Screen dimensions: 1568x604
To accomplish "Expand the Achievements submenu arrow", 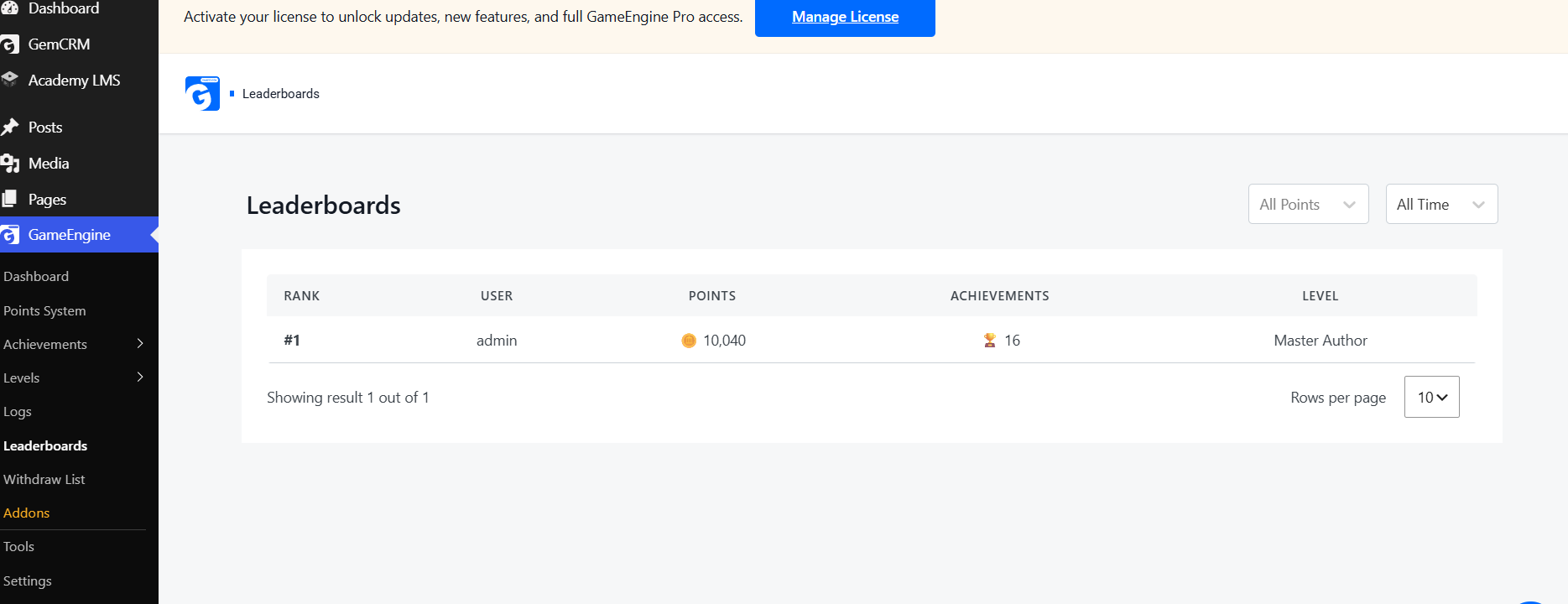I will (140, 343).
